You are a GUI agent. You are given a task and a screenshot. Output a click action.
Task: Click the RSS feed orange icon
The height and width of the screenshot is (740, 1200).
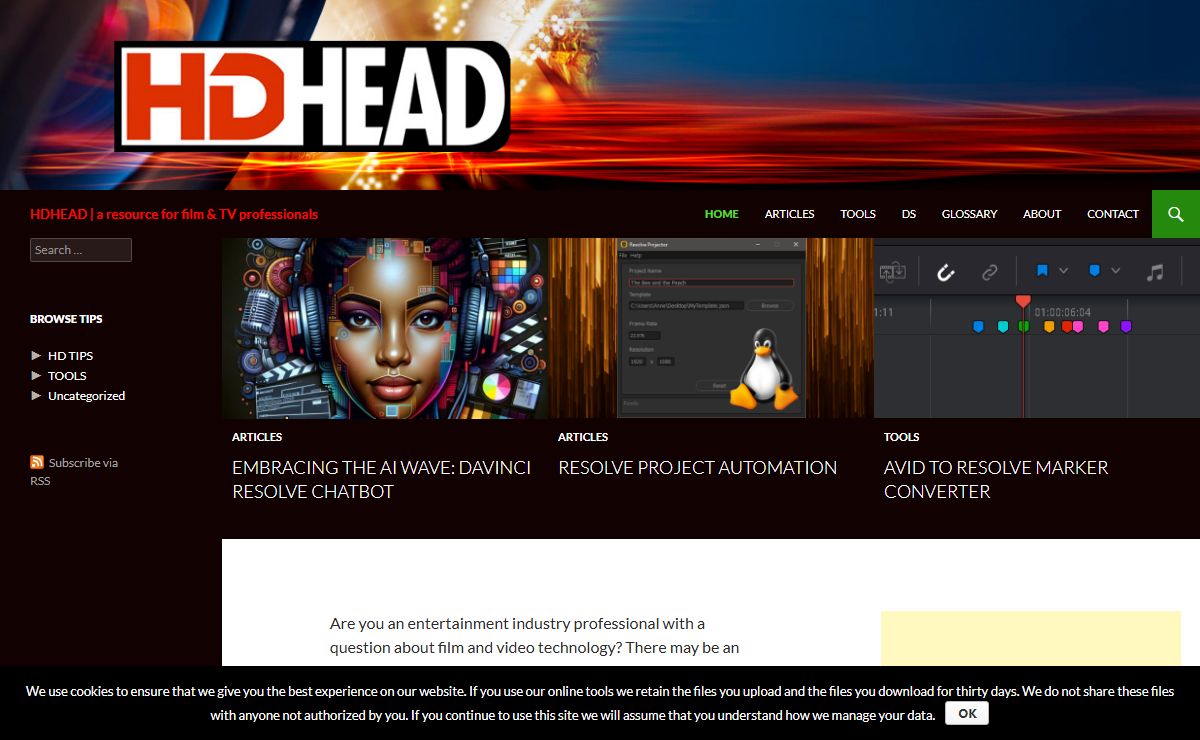pyautogui.click(x=37, y=462)
